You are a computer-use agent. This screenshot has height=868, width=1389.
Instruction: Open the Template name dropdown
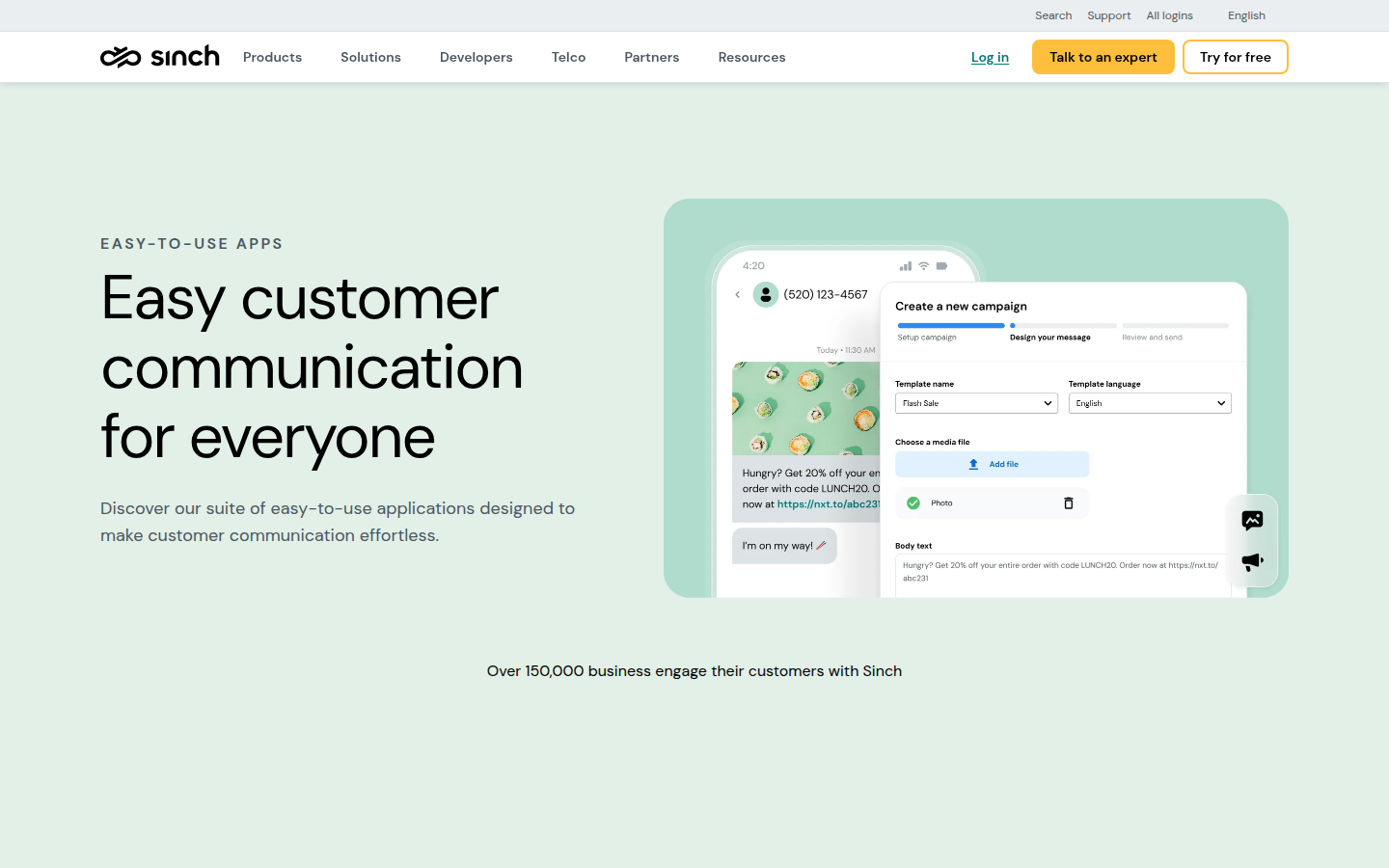[976, 403]
